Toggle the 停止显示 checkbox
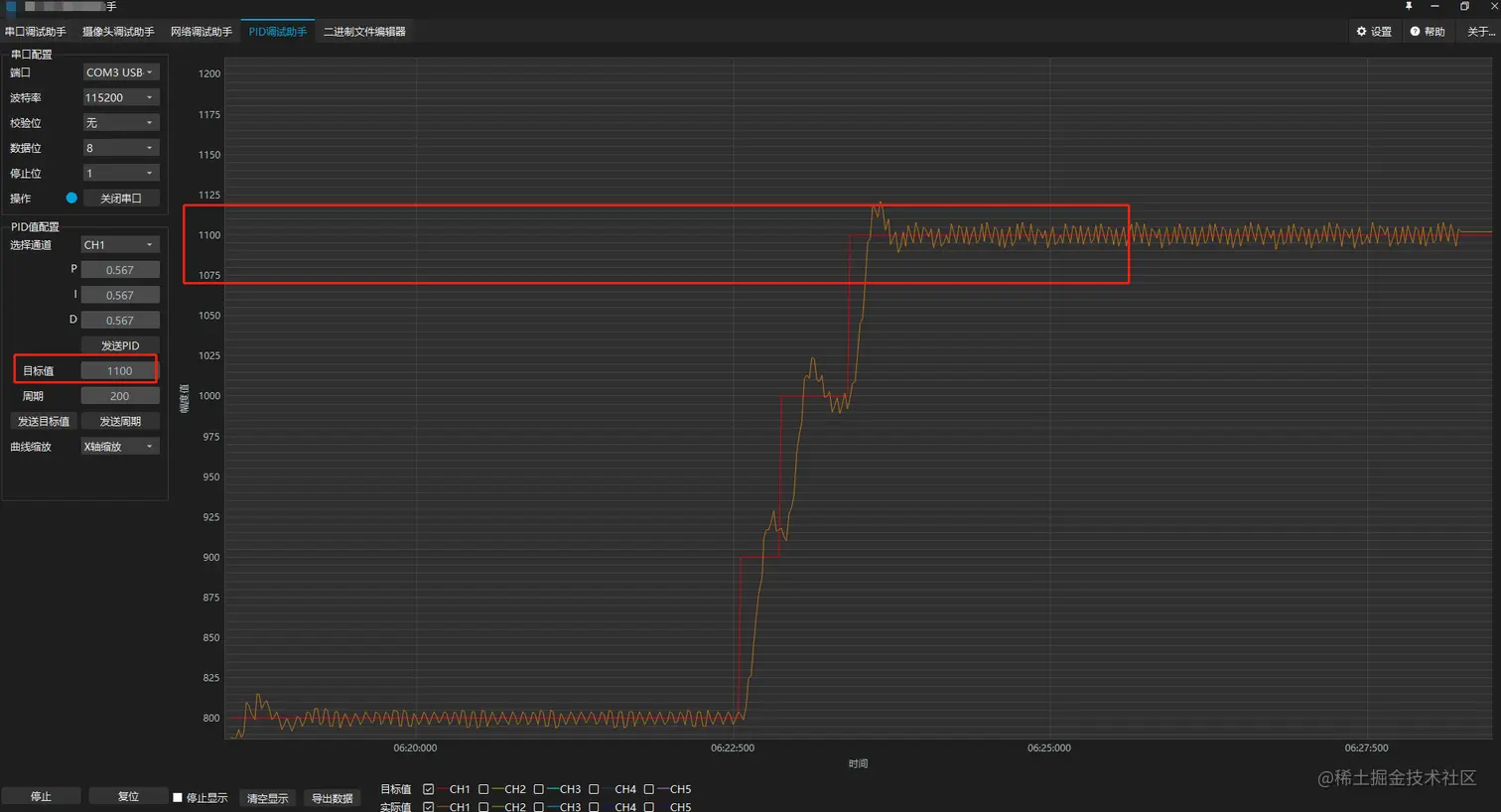Screen dimensions: 1501x812 (178, 797)
